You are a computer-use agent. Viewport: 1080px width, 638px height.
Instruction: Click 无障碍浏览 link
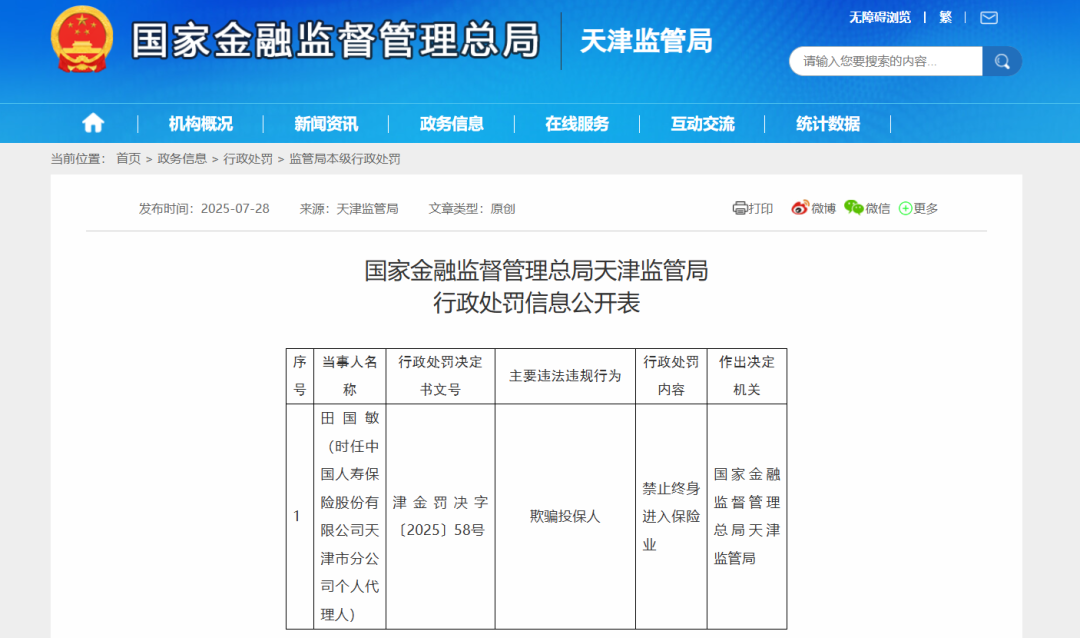880,17
